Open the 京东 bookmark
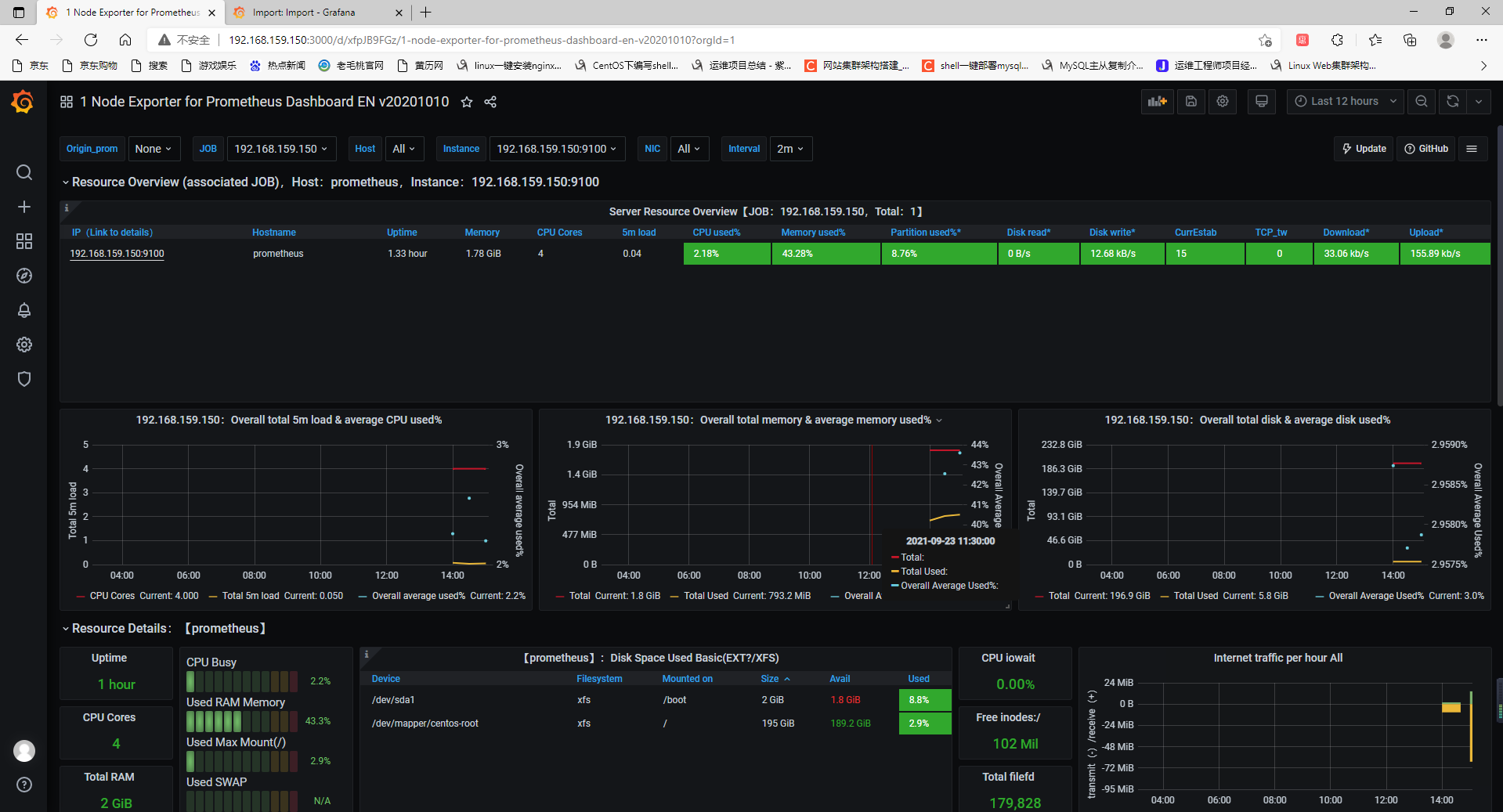The width and height of the screenshot is (1503, 812). tap(31, 66)
